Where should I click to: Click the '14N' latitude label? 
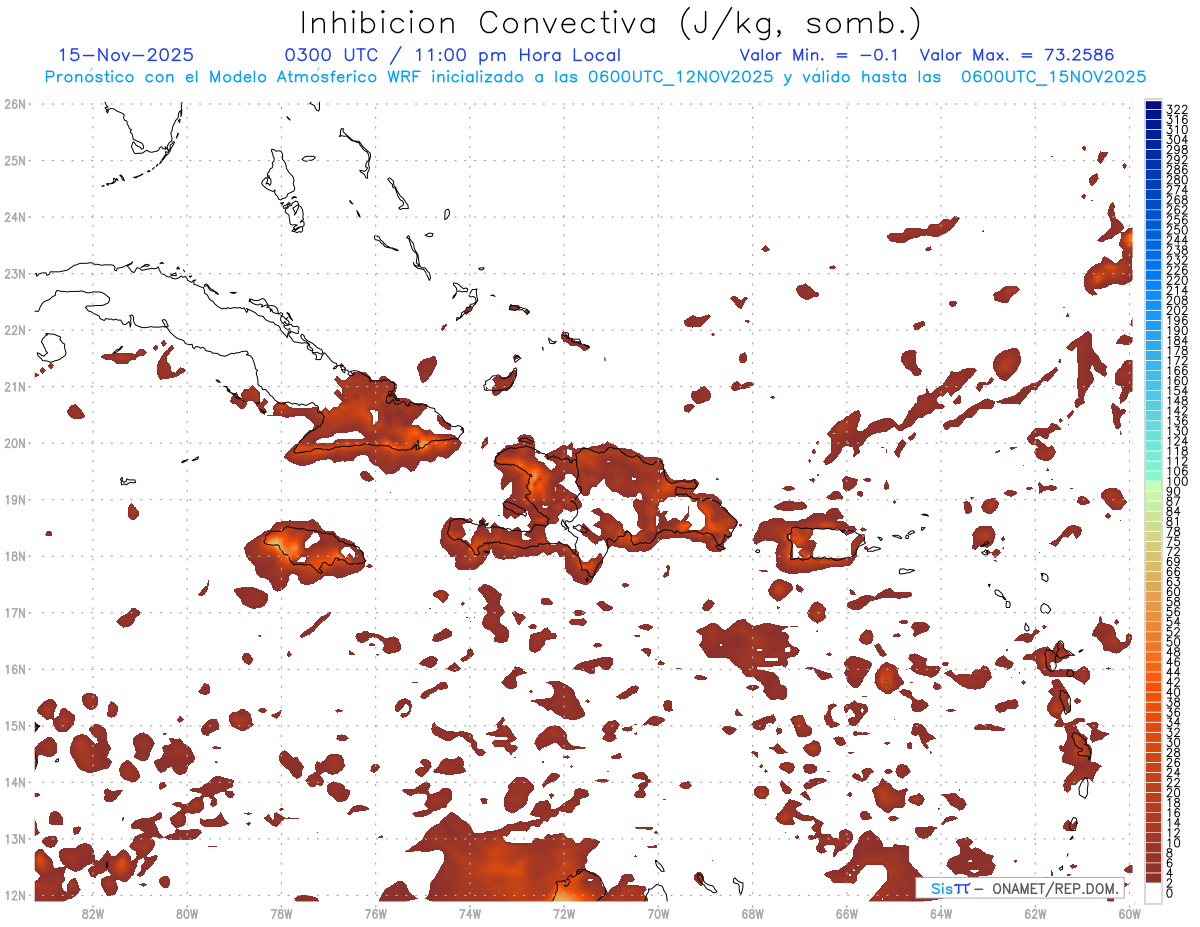tap(14, 781)
